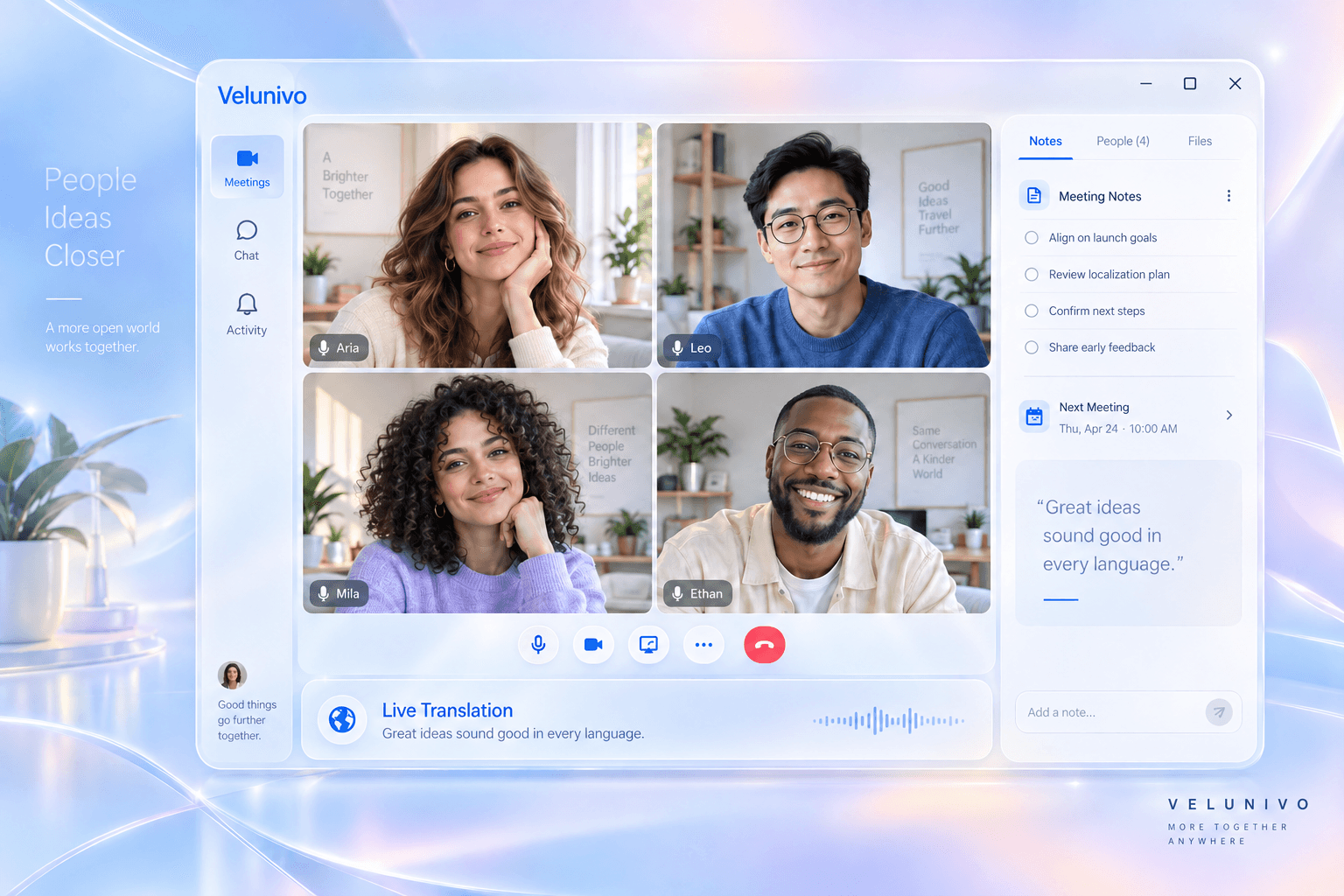This screenshot has width=1344, height=896.
Task: Click the Meeting Notes title text
Action: (x=1100, y=196)
